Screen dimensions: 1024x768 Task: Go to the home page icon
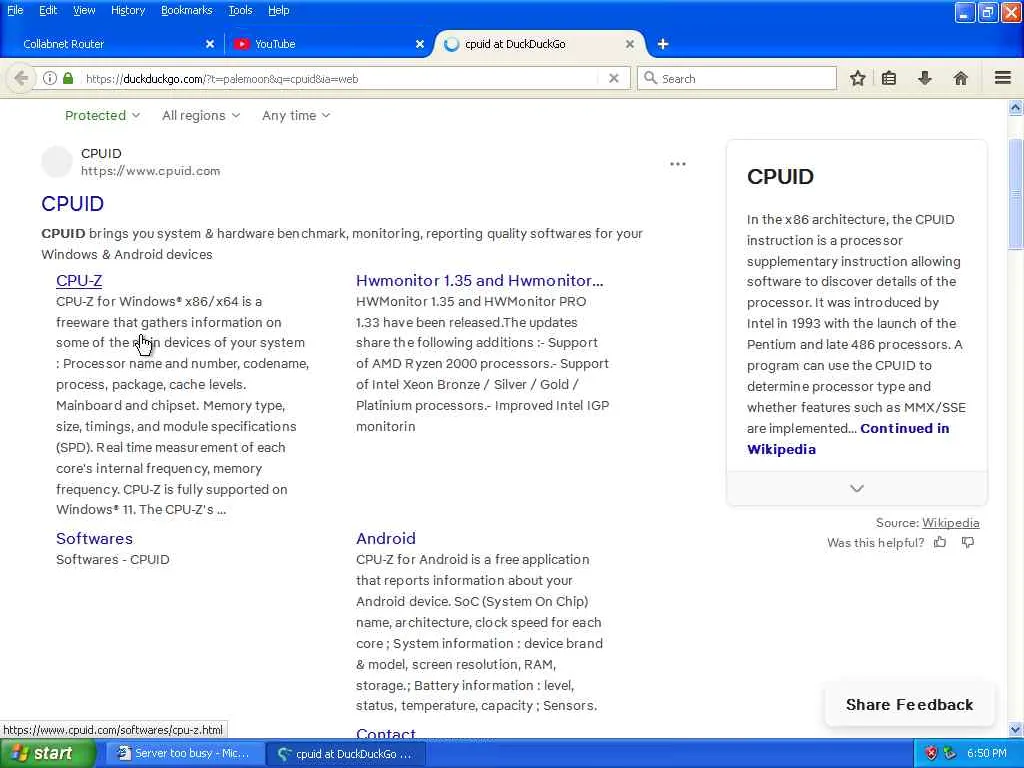tap(960, 78)
